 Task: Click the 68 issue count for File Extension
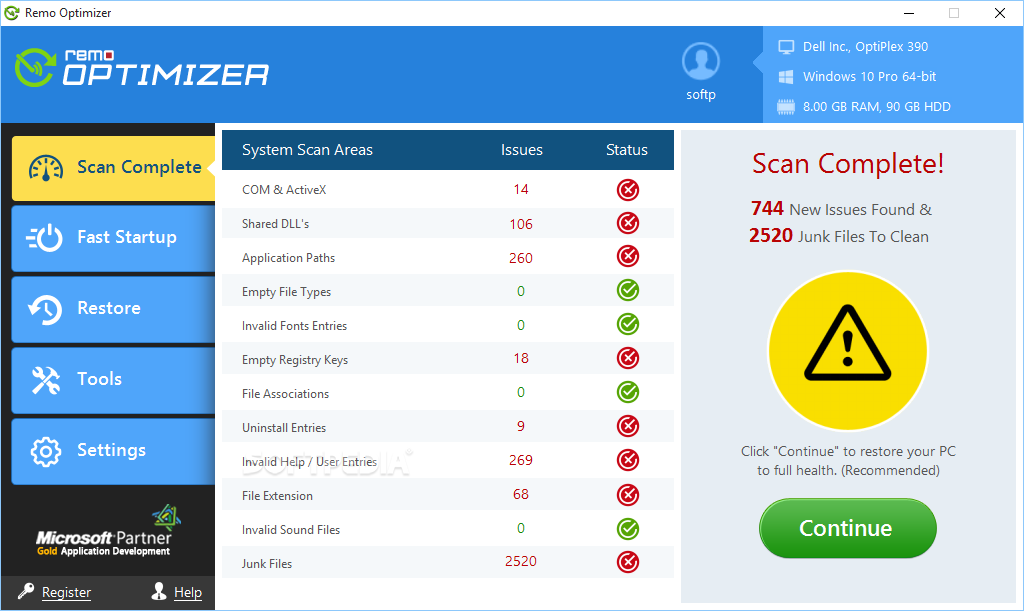click(x=520, y=494)
